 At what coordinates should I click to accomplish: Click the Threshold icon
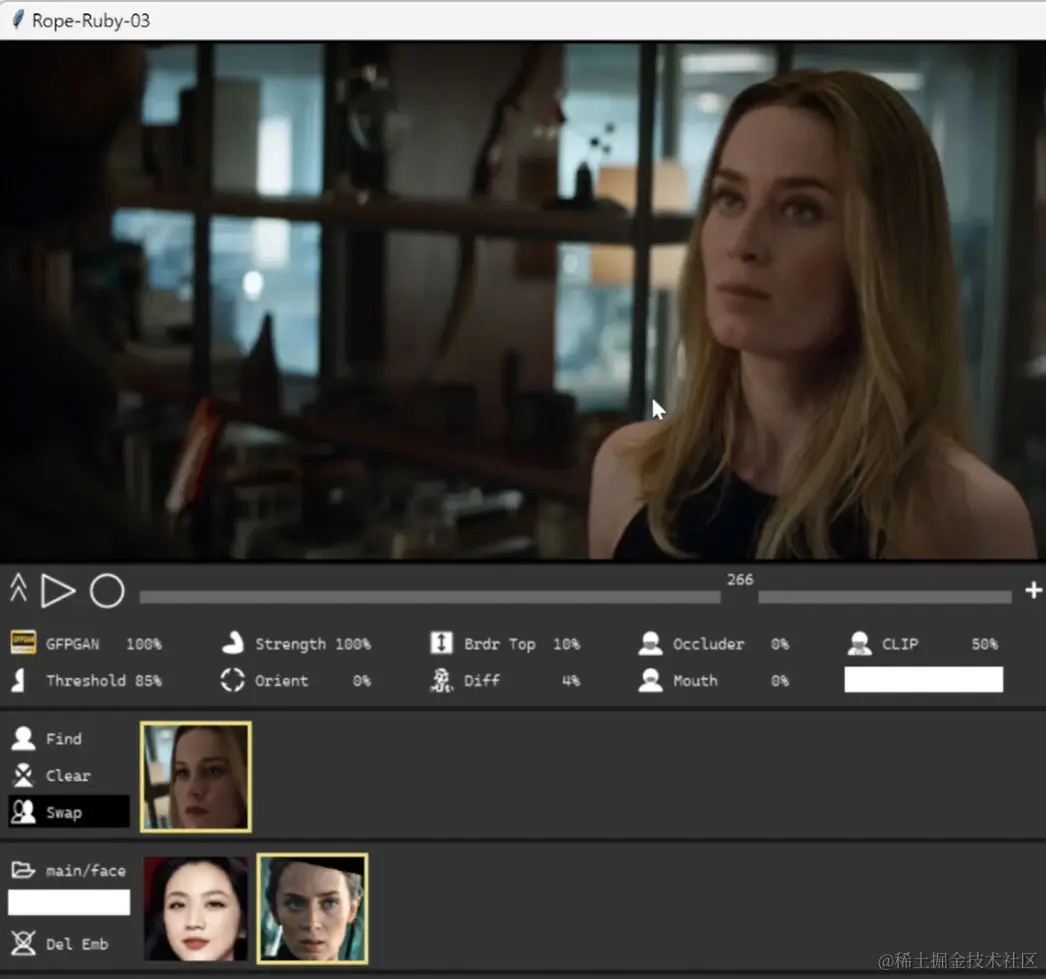click(19, 680)
